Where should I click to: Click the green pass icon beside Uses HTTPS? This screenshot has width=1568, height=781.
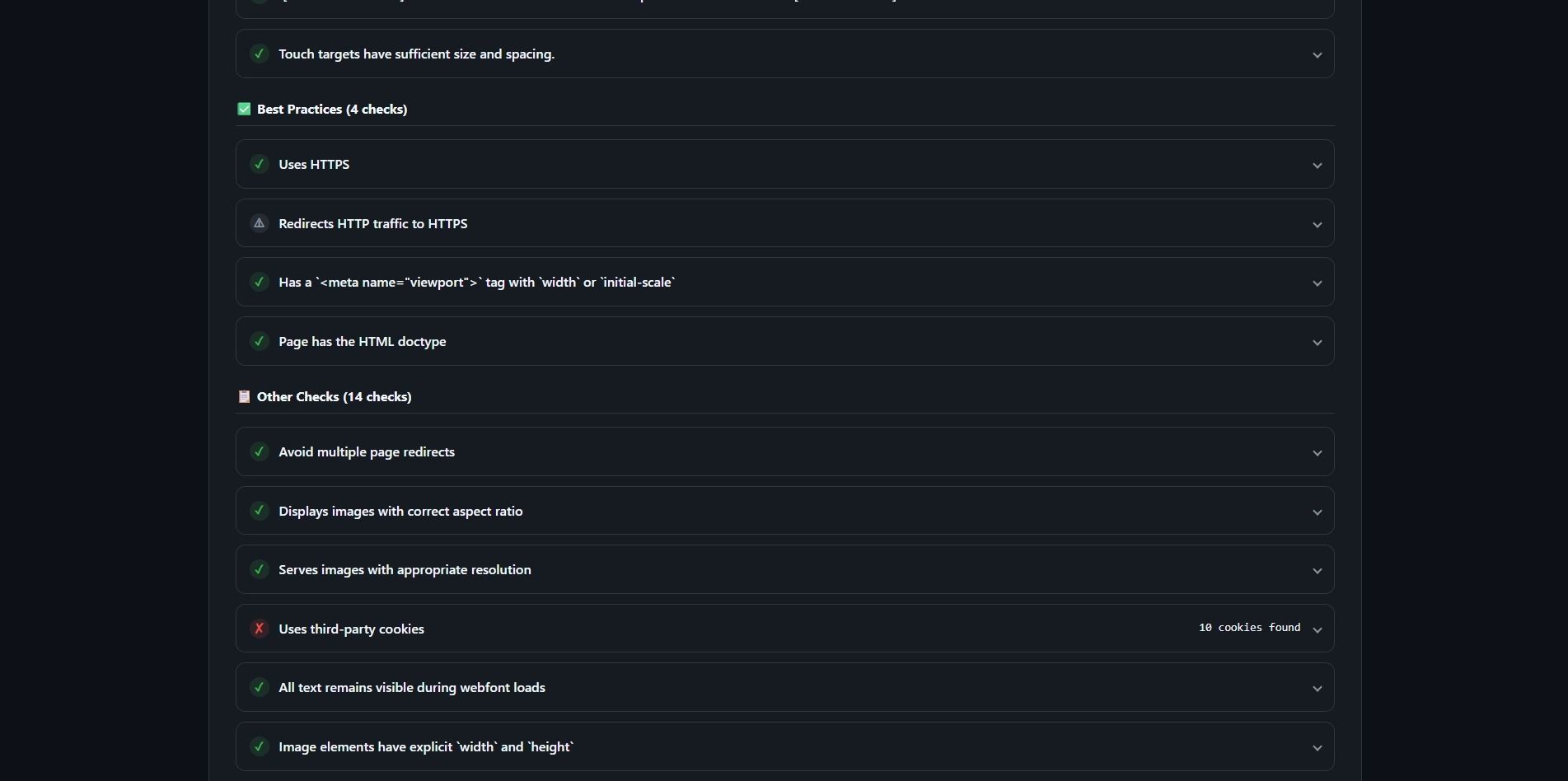click(260, 165)
